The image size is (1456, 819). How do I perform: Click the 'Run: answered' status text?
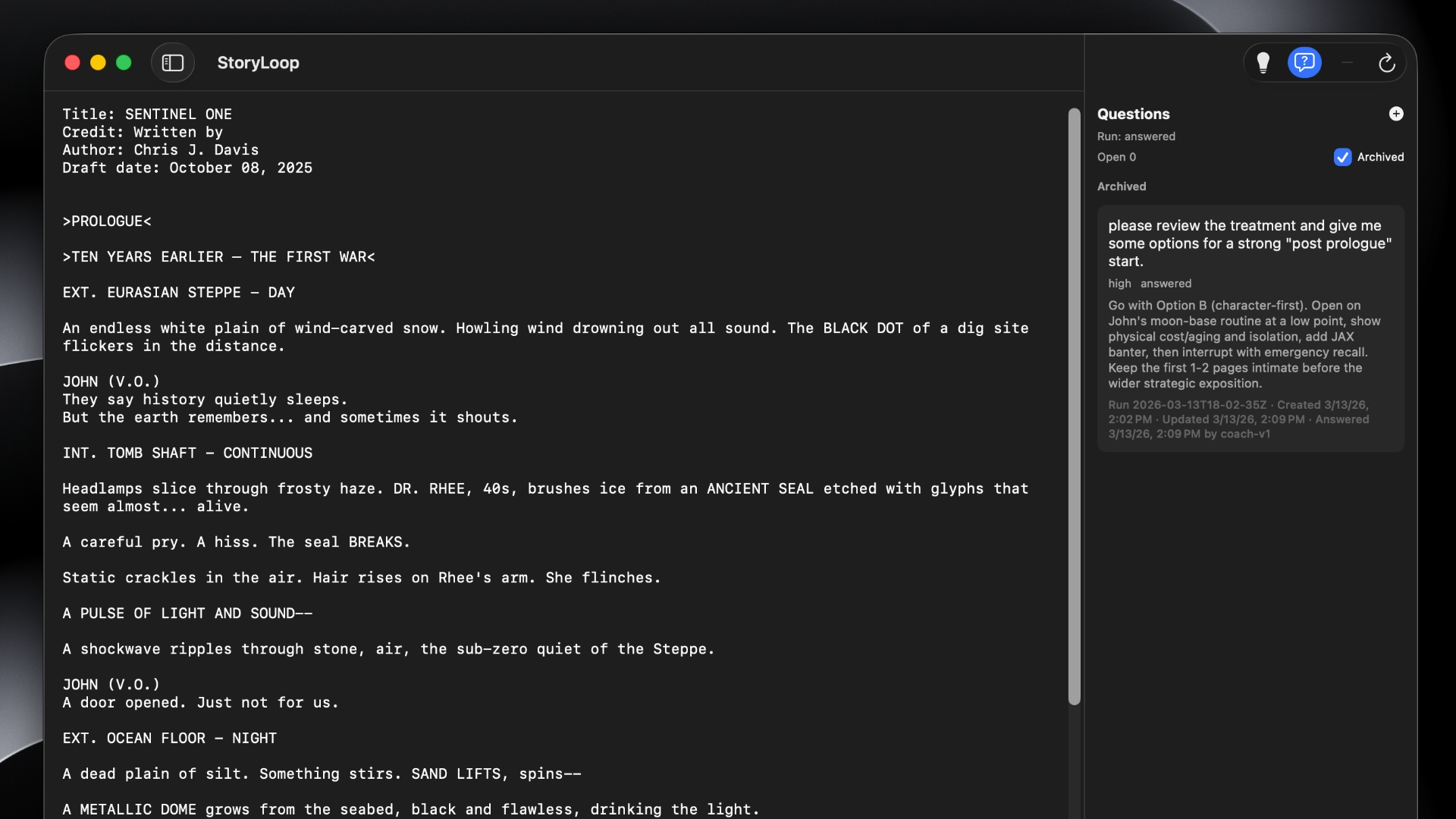click(x=1136, y=136)
